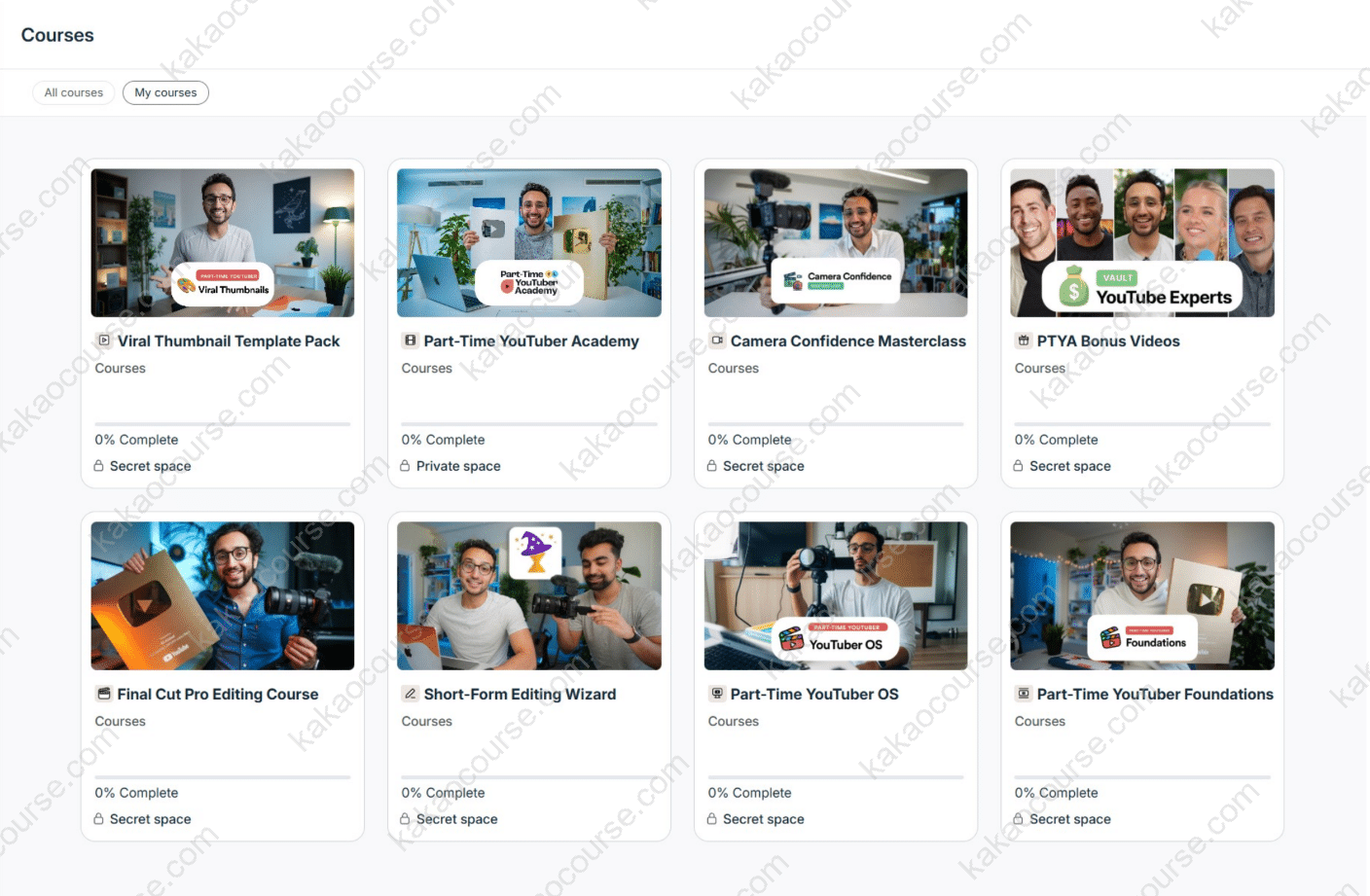Screen dimensions: 1370x896
Task: Click the wand icon beside Short-Form Editing Wizard
Action: click(410, 694)
